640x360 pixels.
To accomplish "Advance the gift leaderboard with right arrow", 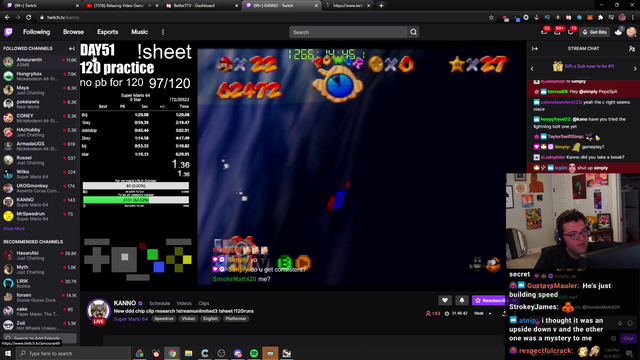I will click(x=635, y=69).
